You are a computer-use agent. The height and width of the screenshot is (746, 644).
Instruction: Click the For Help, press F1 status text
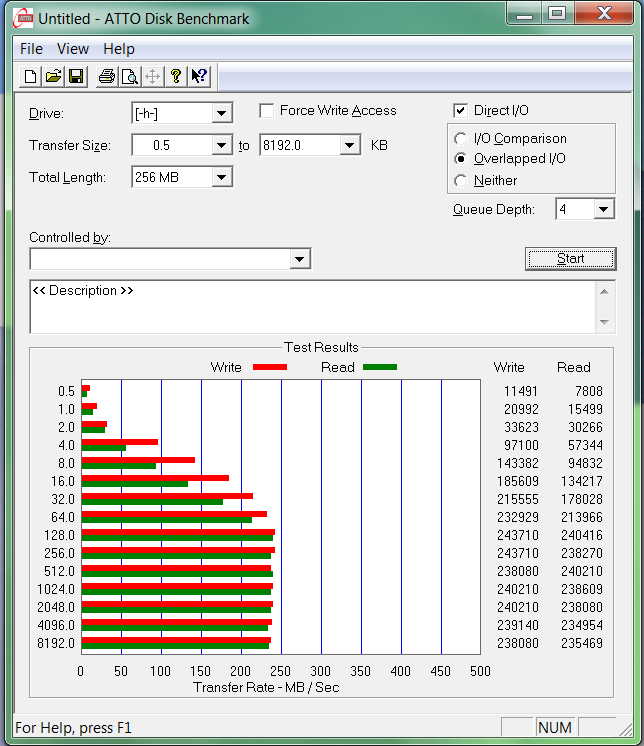[73, 728]
